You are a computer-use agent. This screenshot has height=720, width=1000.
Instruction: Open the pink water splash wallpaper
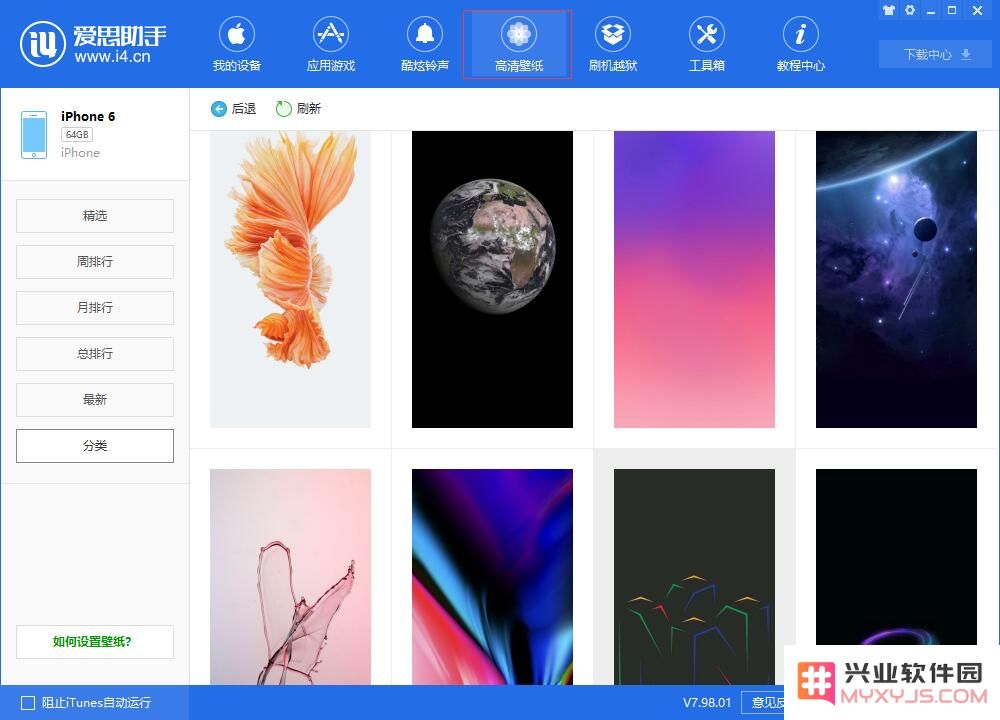(x=290, y=577)
